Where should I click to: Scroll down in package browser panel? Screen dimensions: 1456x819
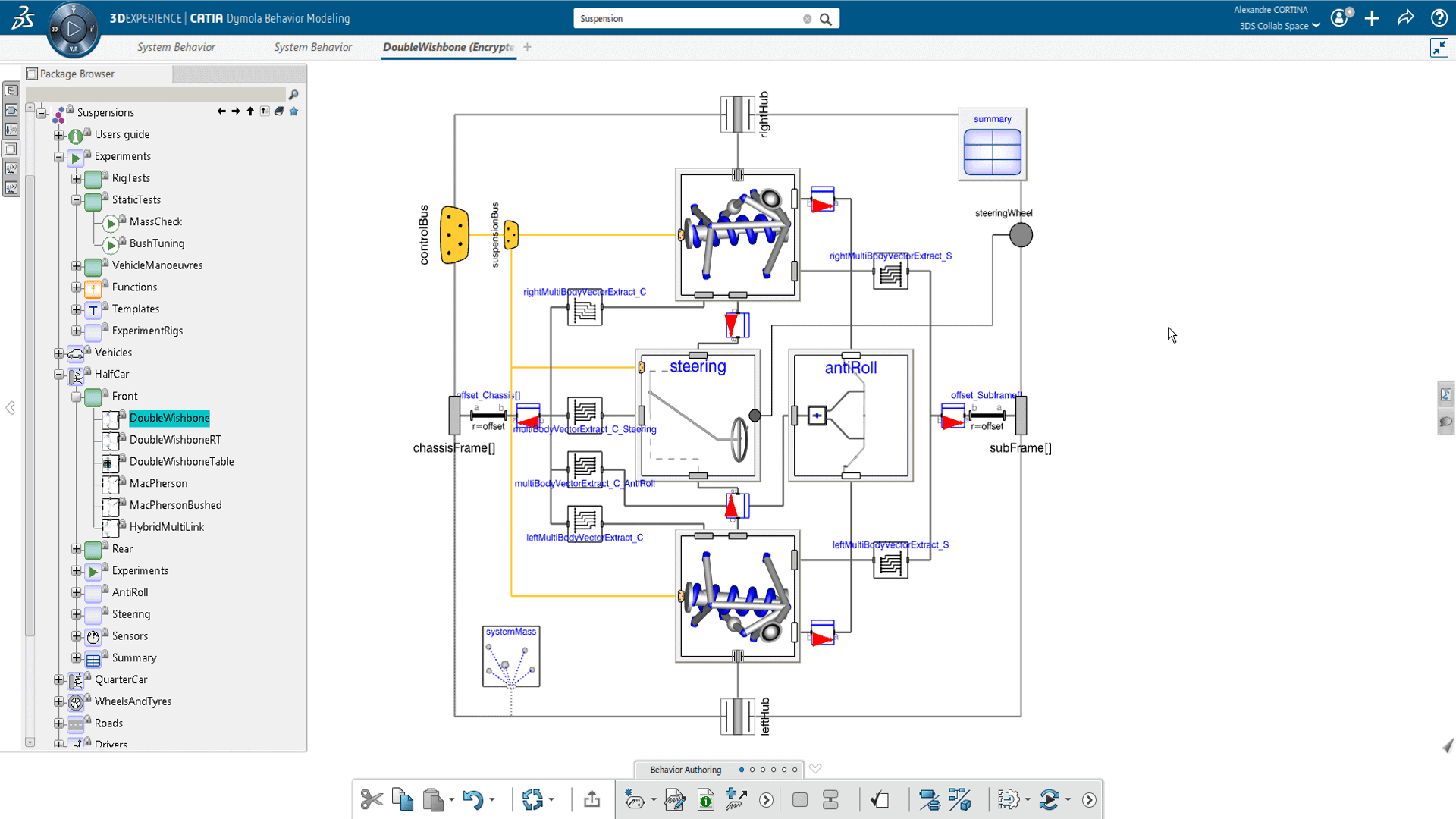[x=31, y=743]
